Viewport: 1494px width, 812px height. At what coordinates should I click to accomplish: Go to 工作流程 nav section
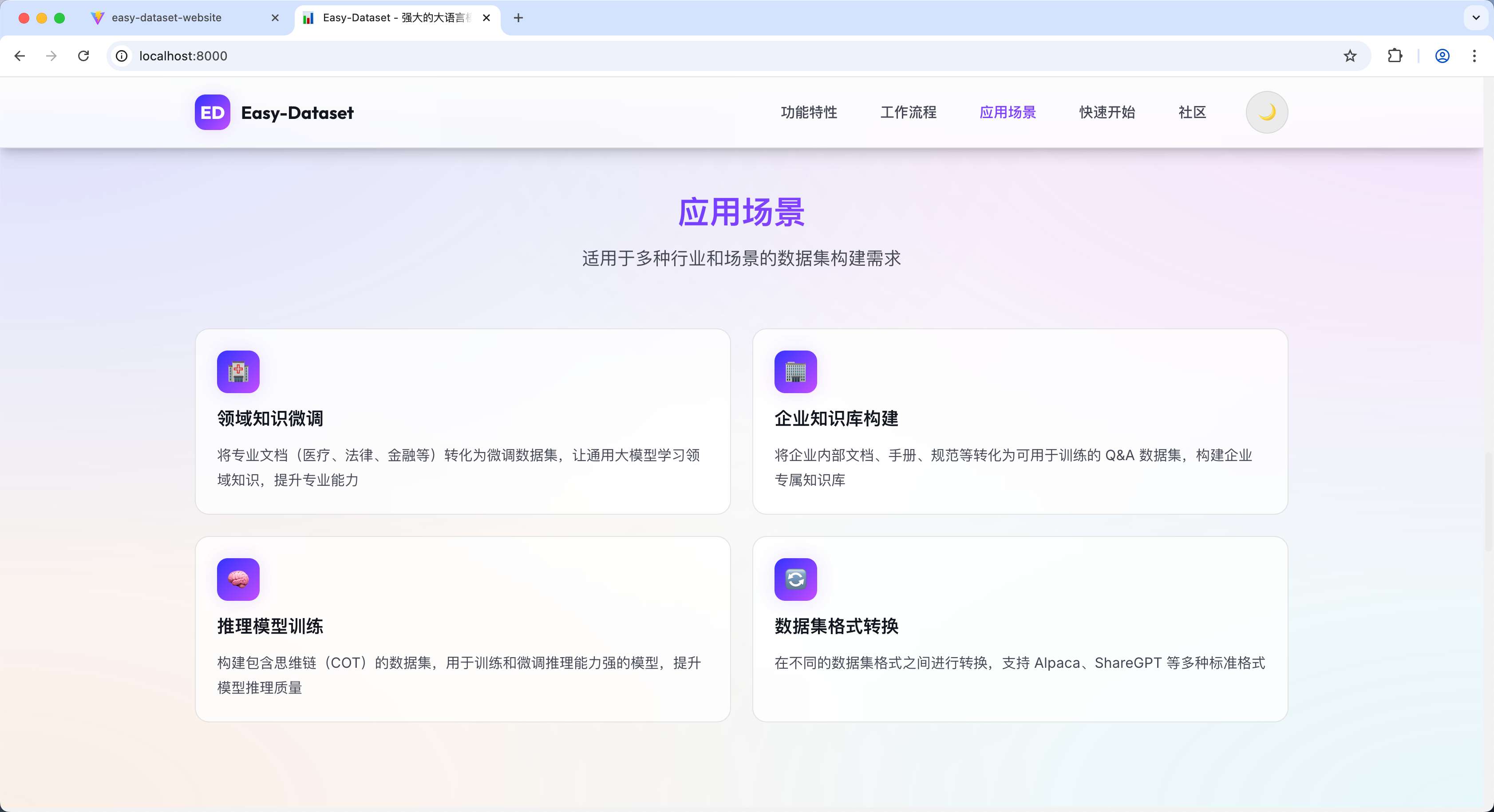pos(908,113)
